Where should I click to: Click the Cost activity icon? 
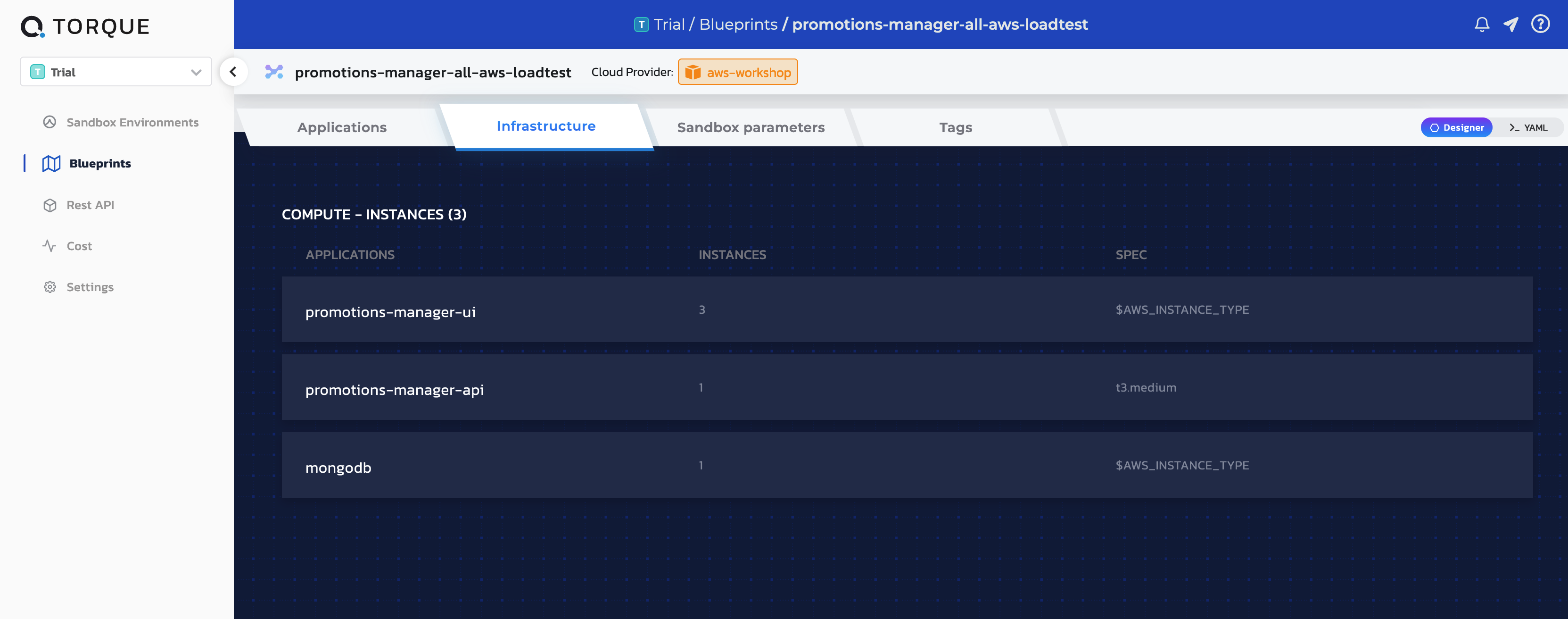pyautogui.click(x=50, y=245)
